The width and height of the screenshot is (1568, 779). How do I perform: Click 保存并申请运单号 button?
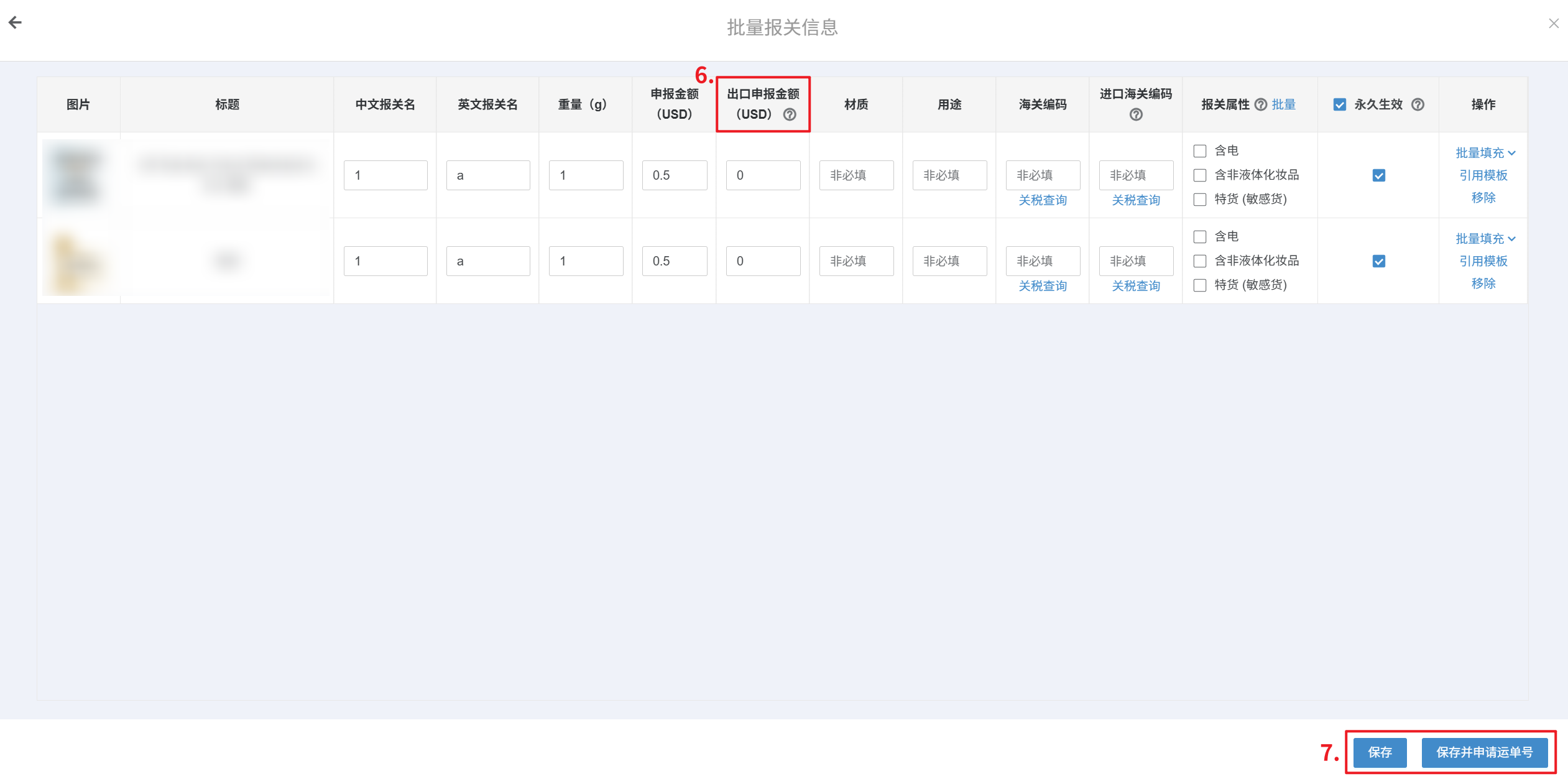coord(1484,752)
